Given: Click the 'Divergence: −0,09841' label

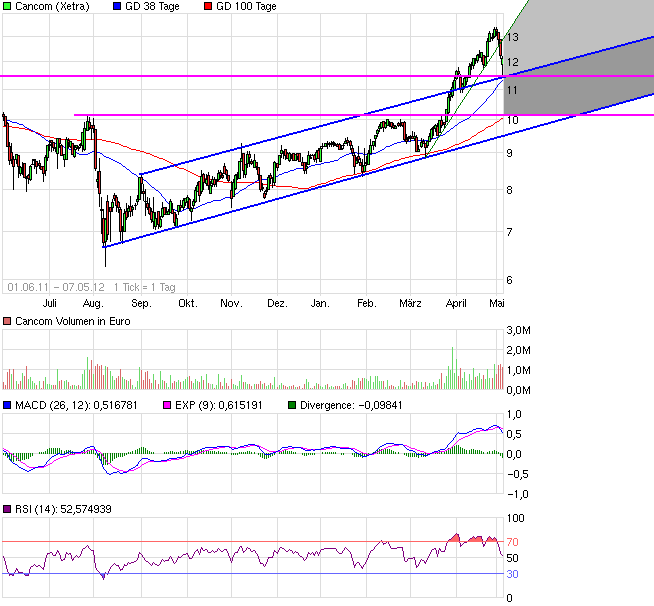Looking at the screenshot, I should coord(351,405).
